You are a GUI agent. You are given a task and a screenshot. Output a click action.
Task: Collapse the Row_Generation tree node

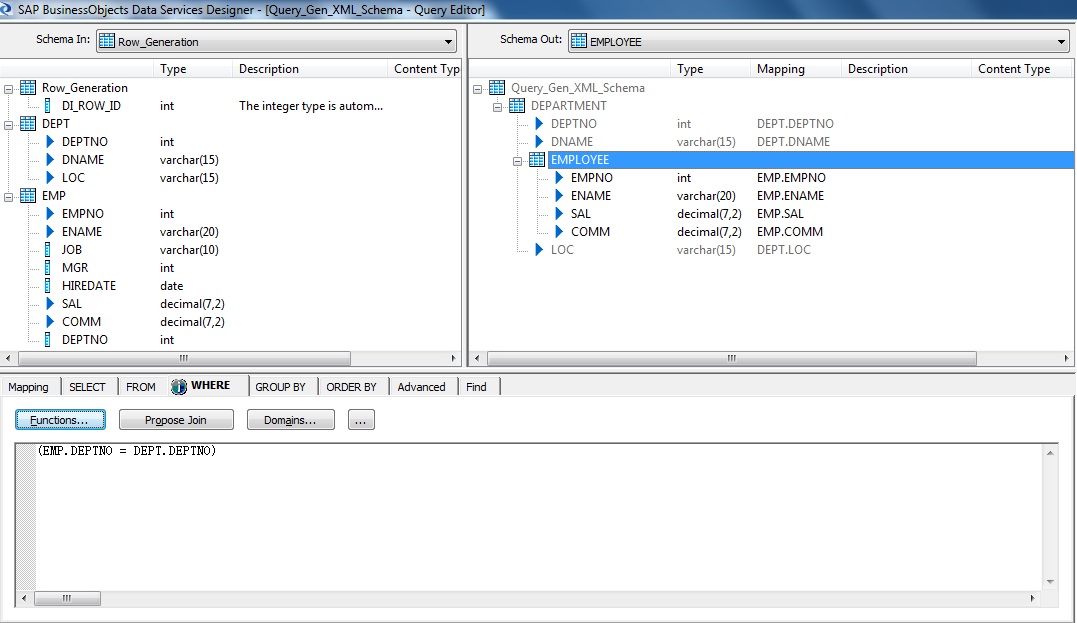click(8, 89)
